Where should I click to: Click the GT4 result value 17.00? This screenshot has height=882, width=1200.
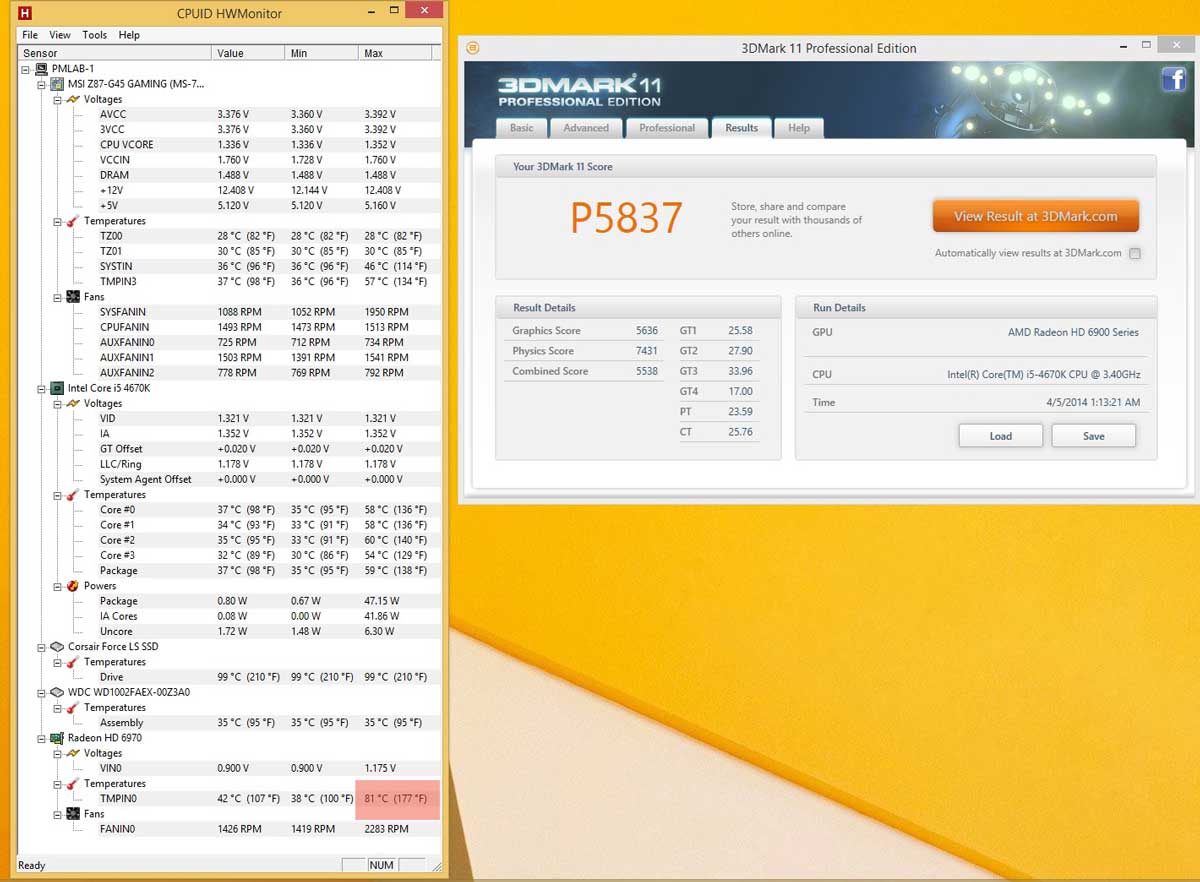(740, 392)
